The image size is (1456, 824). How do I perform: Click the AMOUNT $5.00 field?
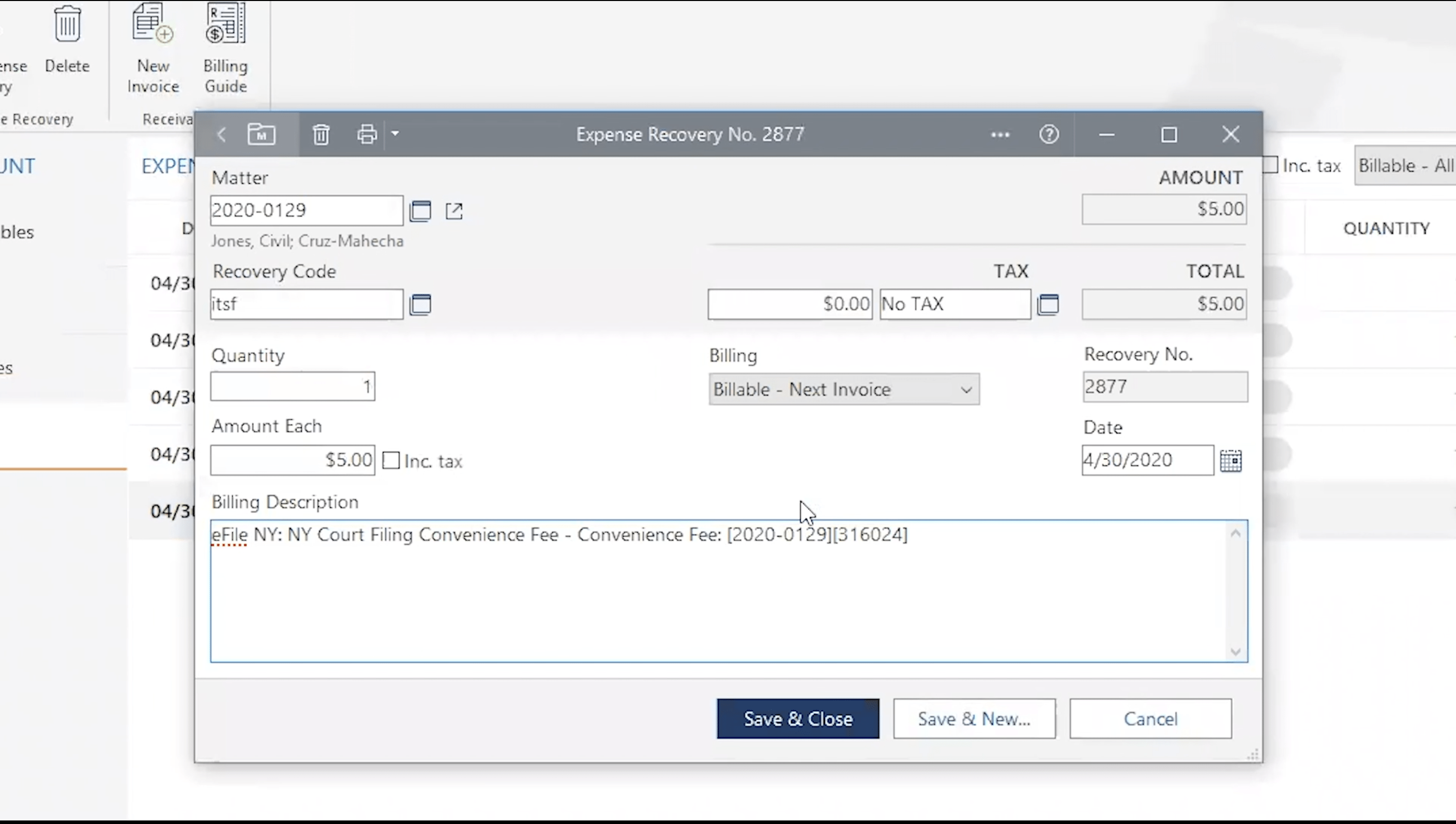pos(1164,209)
